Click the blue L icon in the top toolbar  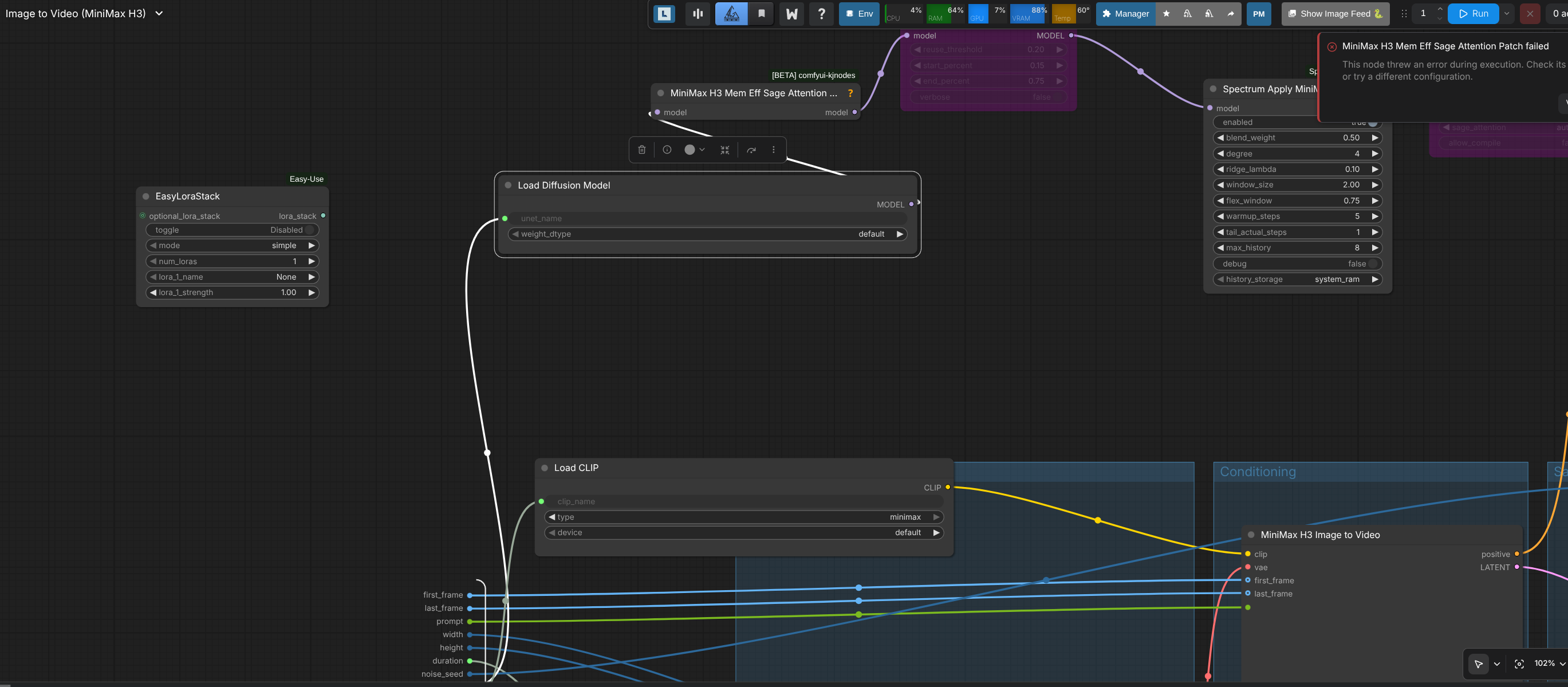coord(664,13)
